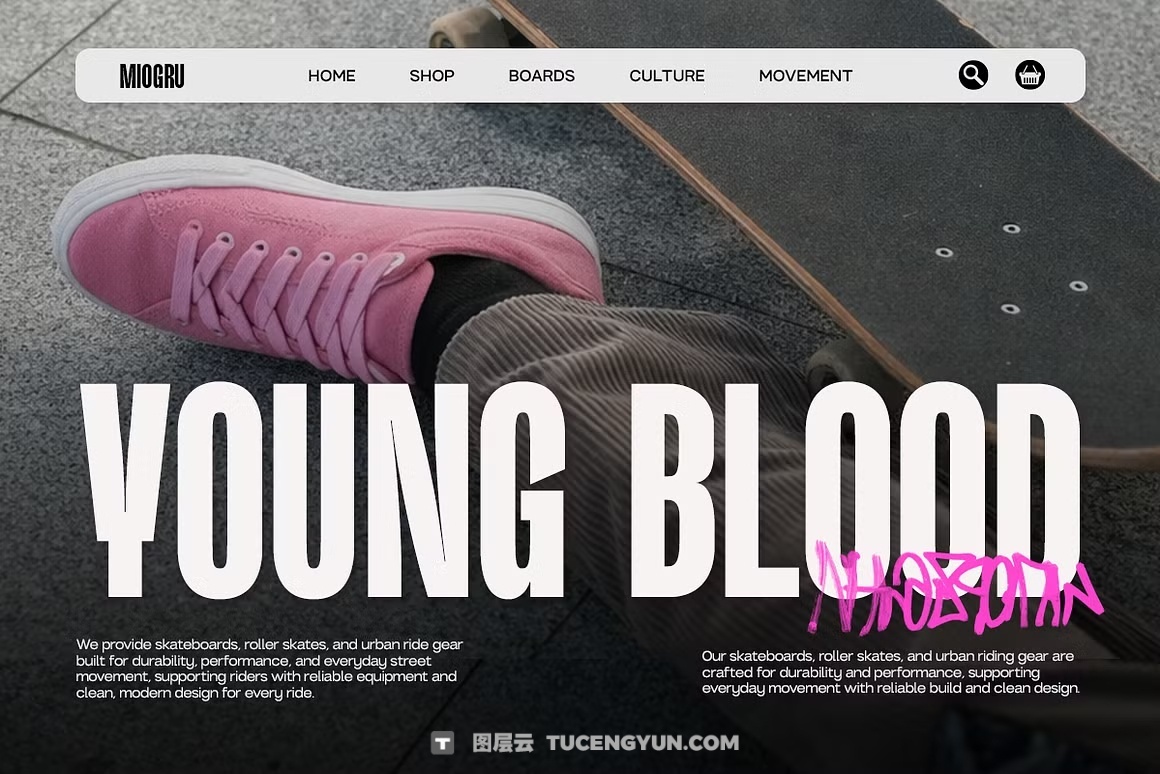The image size is (1160, 774).
Task: Navigate to the MOVEMENT section
Action: [x=806, y=75]
